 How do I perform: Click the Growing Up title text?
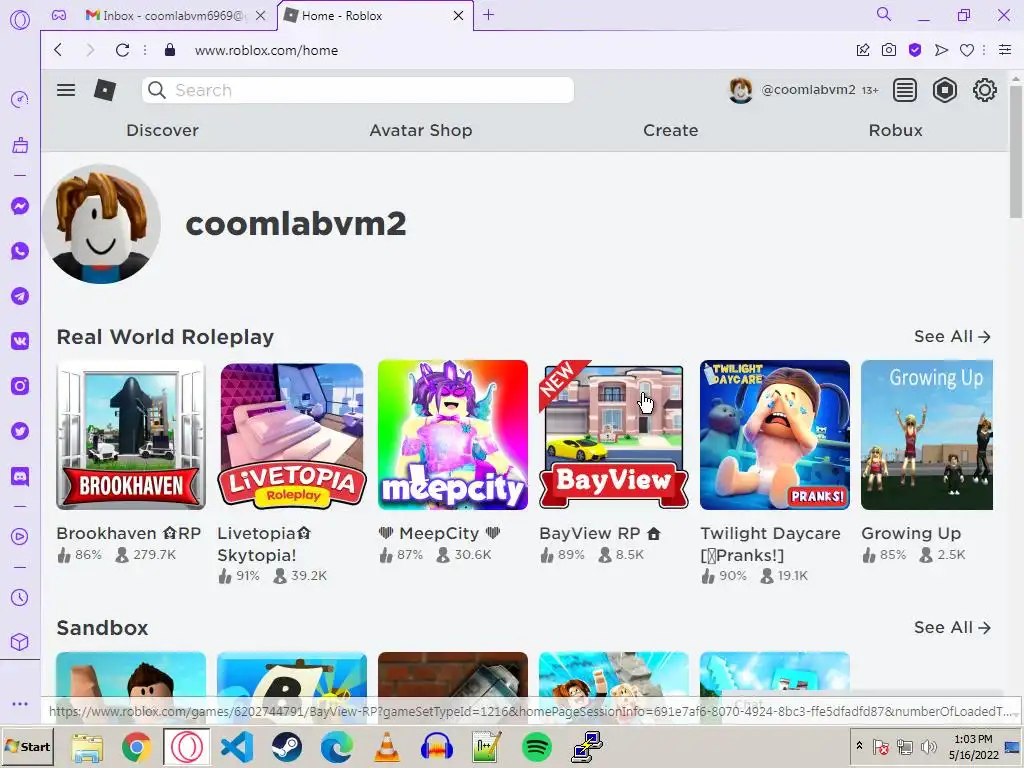point(911,534)
